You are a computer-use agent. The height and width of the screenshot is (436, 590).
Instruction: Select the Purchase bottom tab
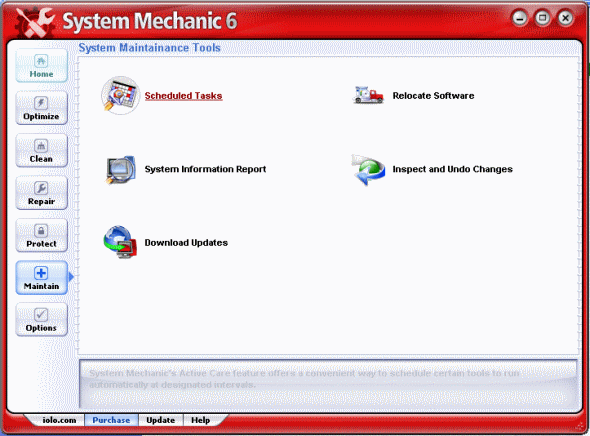[x=111, y=420]
